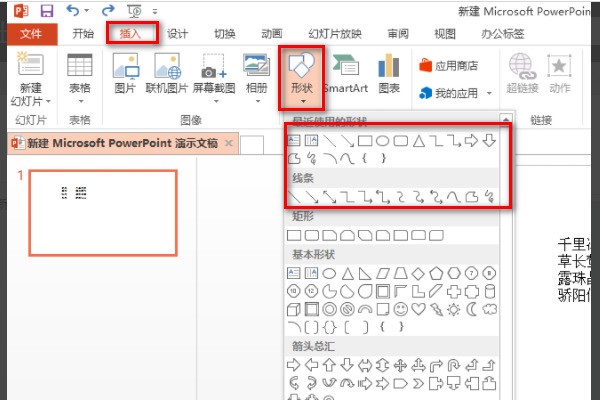Pick the cross (plus) shape

[454, 291]
